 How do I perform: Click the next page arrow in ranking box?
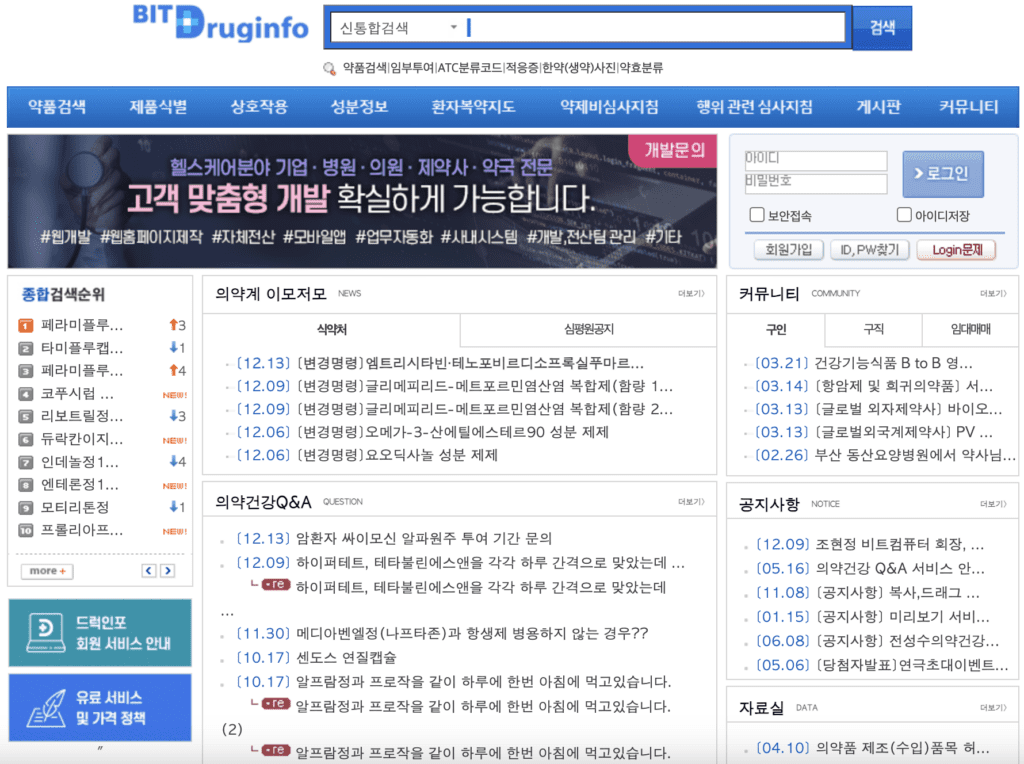point(168,571)
